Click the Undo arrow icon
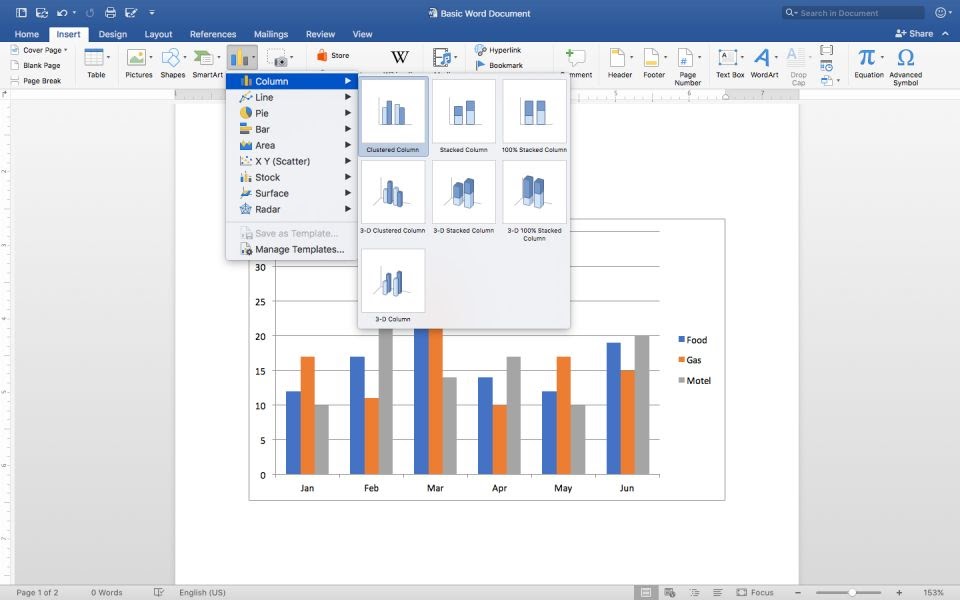This screenshot has height=600, width=960. tap(62, 12)
